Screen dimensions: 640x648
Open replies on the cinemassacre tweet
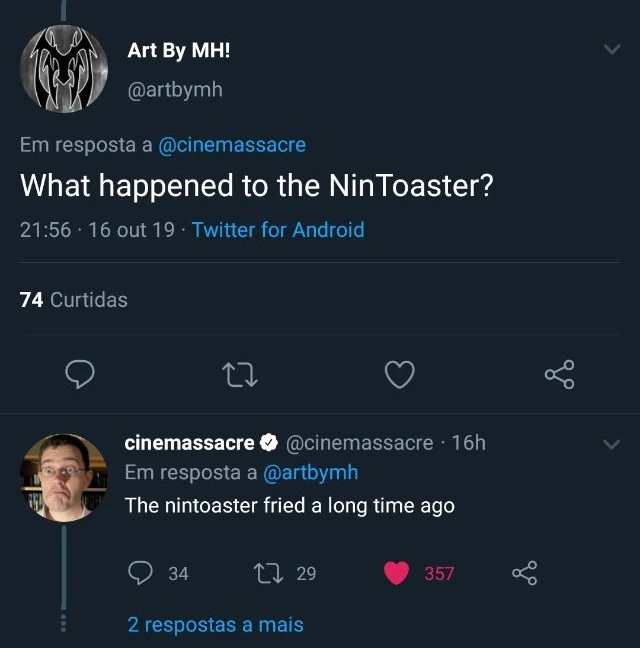tap(142, 573)
